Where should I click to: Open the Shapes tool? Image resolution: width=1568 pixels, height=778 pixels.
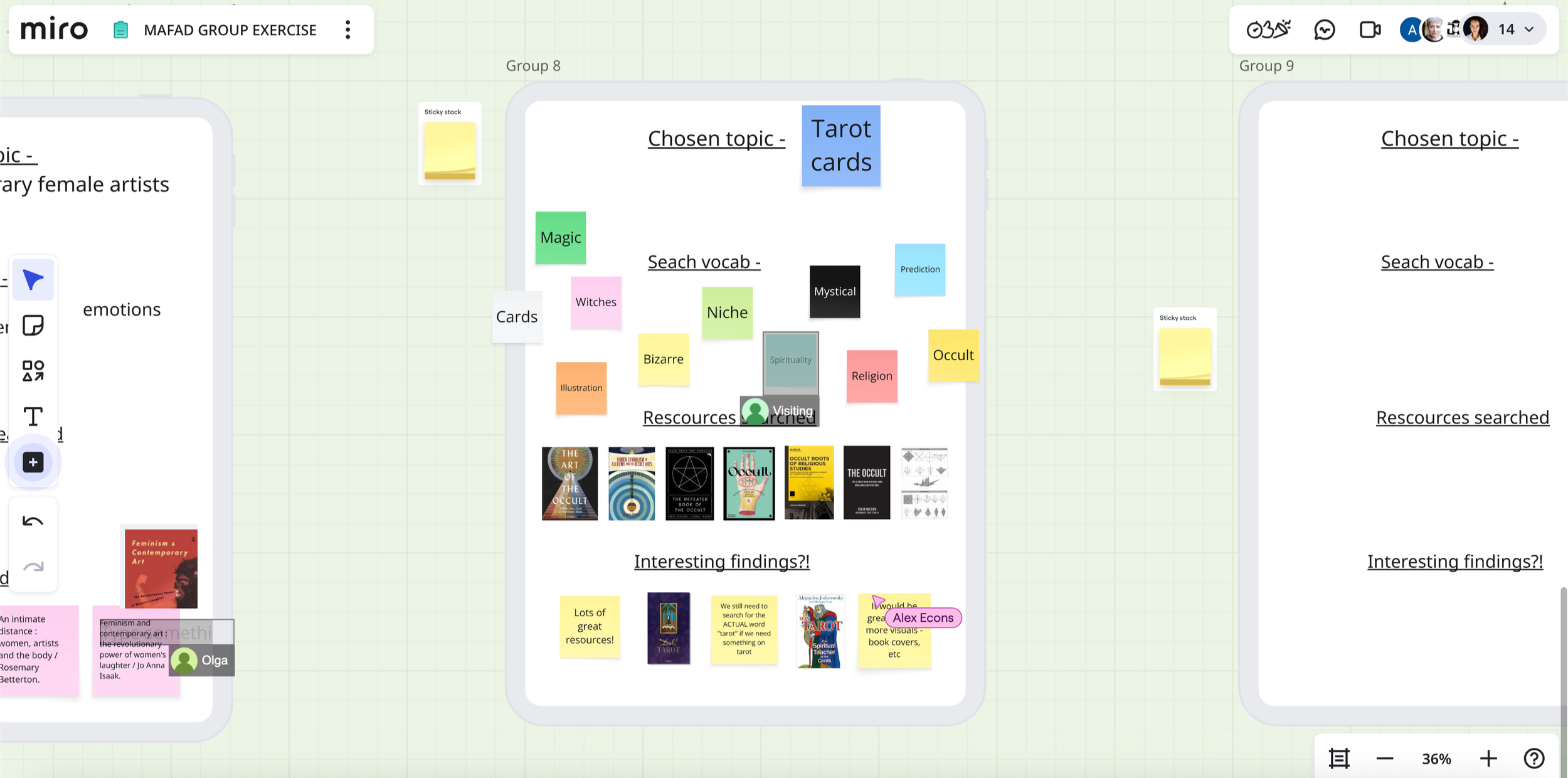click(x=33, y=371)
